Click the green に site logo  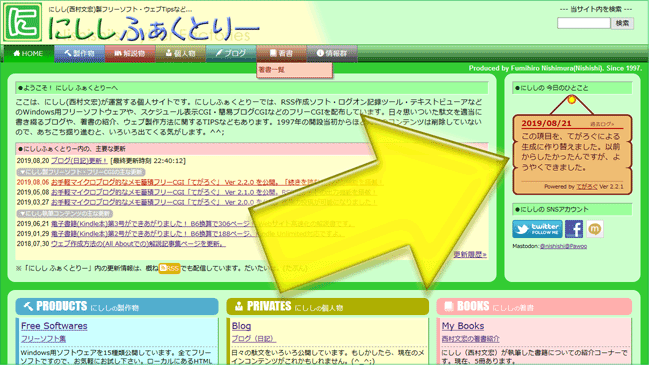[22, 22]
